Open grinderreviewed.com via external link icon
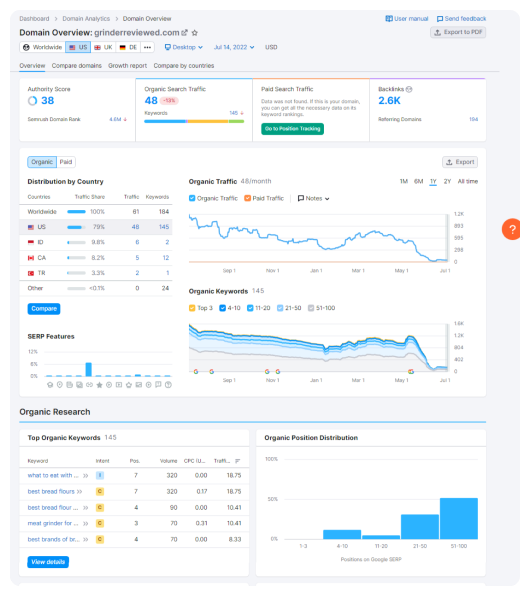Viewport: 530px width, 596px height. pyautogui.click(x=184, y=33)
